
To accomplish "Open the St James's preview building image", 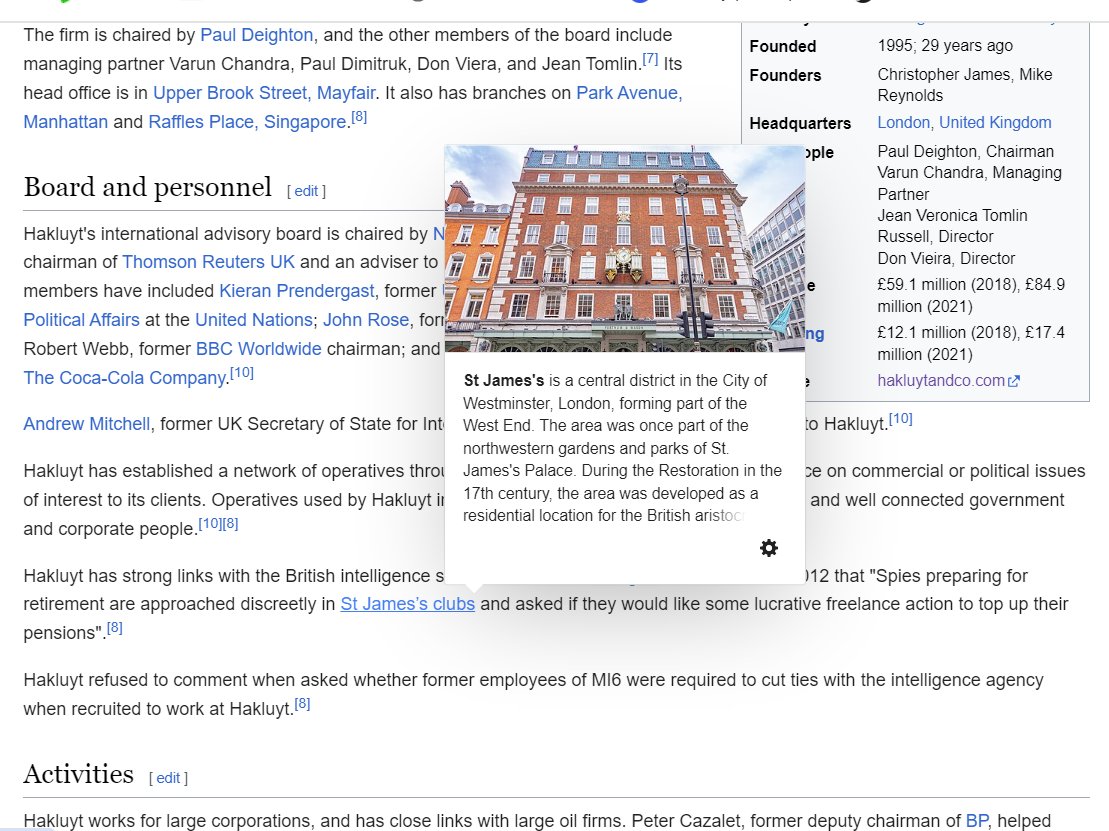I will point(625,248).
